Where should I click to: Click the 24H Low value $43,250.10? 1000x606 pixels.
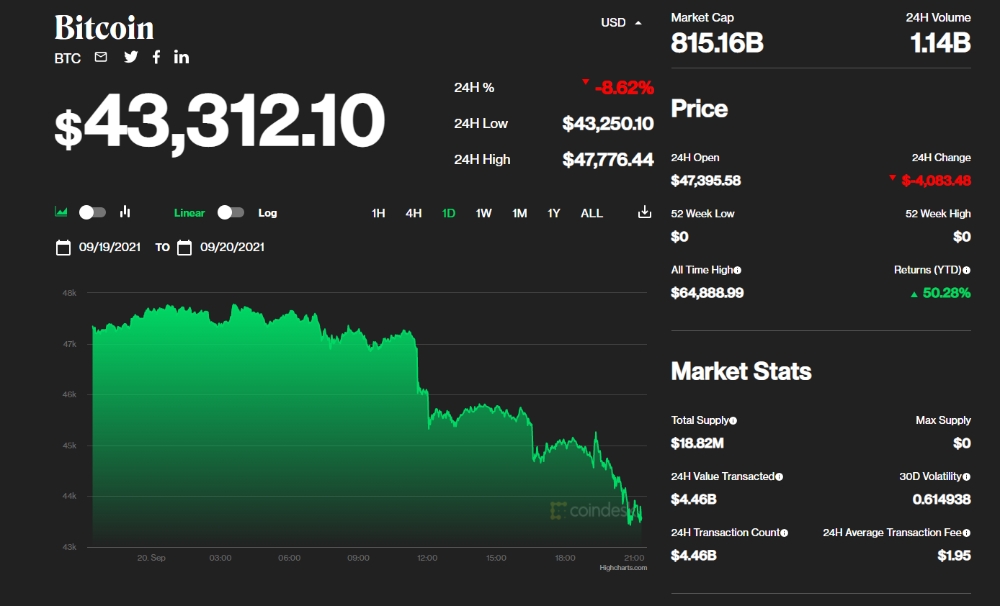pyautogui.click(x=608, y=123)
